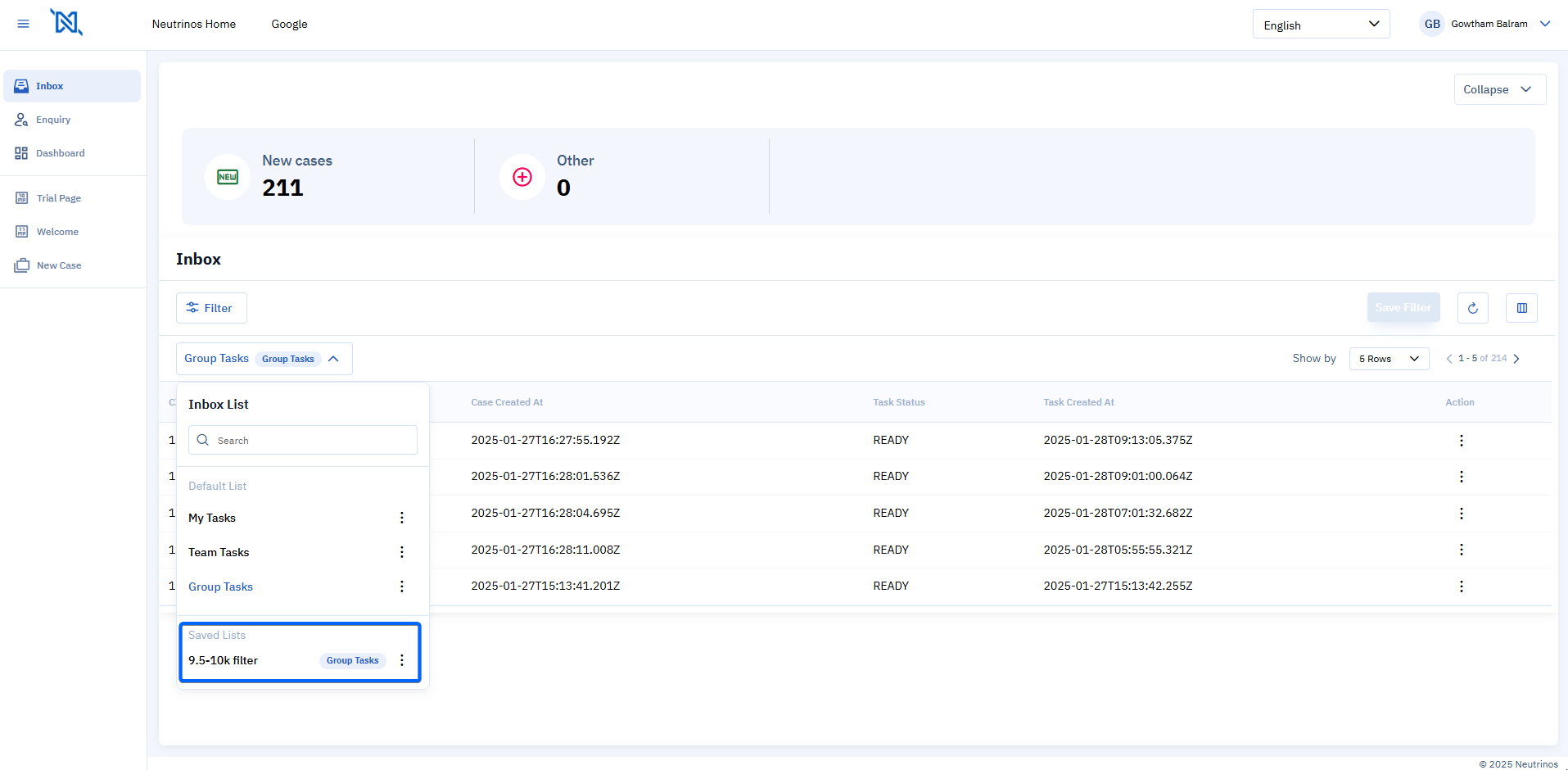Viewport: 1568px width, 770px height.
Task: Expand the Gowtham Balram user menu
Action: [x=1484, y=24]
